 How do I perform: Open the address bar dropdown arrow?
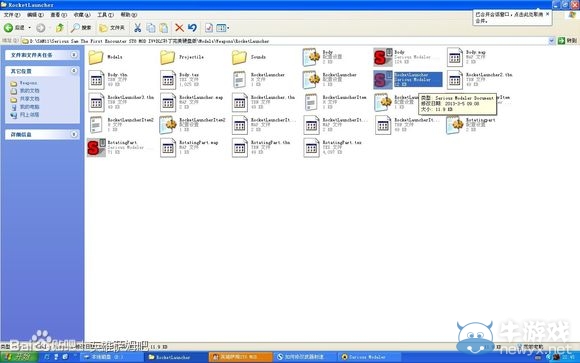(x=551, y=41)
